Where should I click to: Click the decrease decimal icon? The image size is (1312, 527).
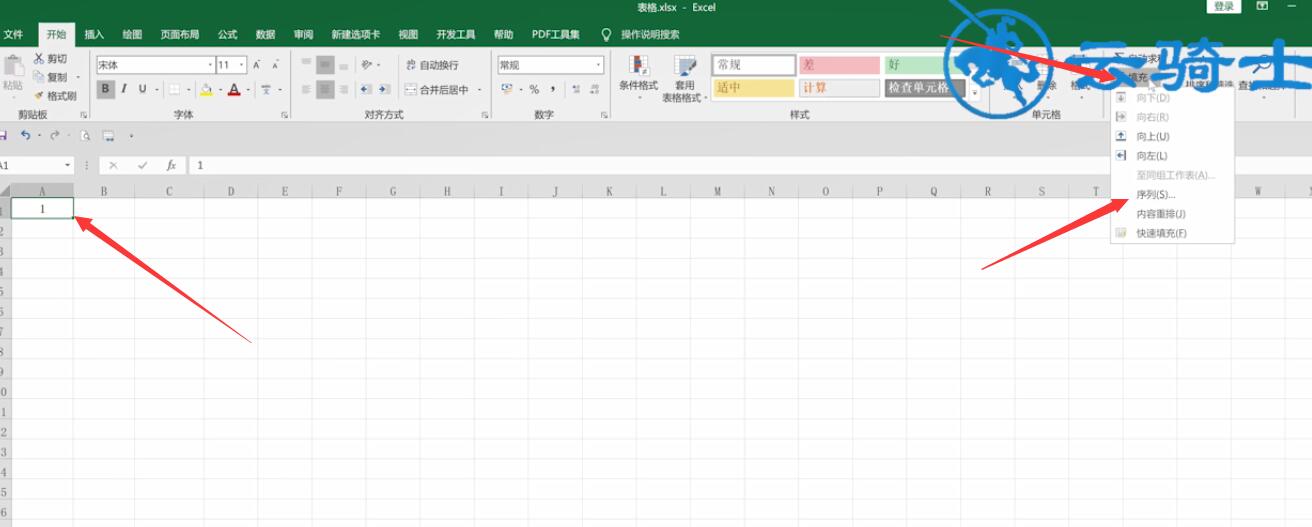coord(595,89)
